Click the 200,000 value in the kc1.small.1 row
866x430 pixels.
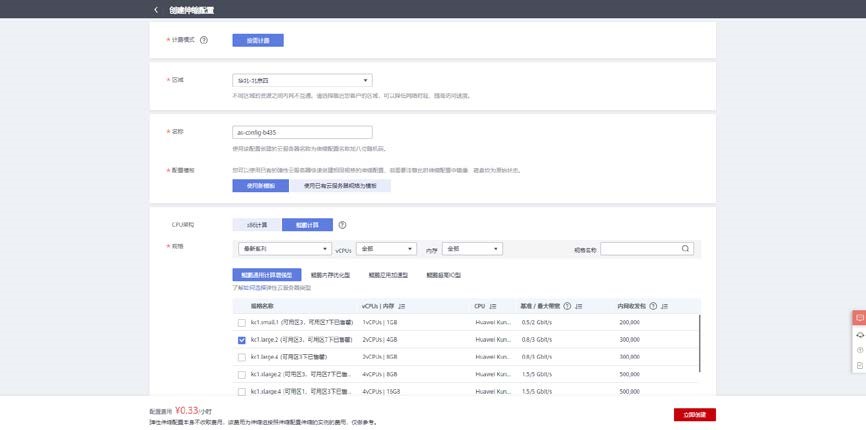tap(630, 323)
